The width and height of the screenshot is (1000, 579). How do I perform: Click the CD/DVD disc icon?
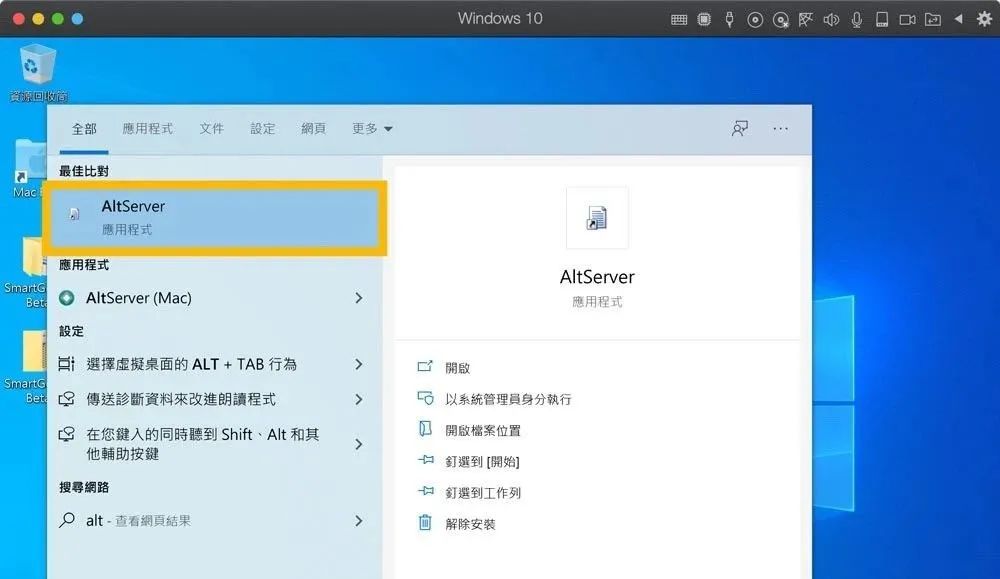(x=754, y=20)
